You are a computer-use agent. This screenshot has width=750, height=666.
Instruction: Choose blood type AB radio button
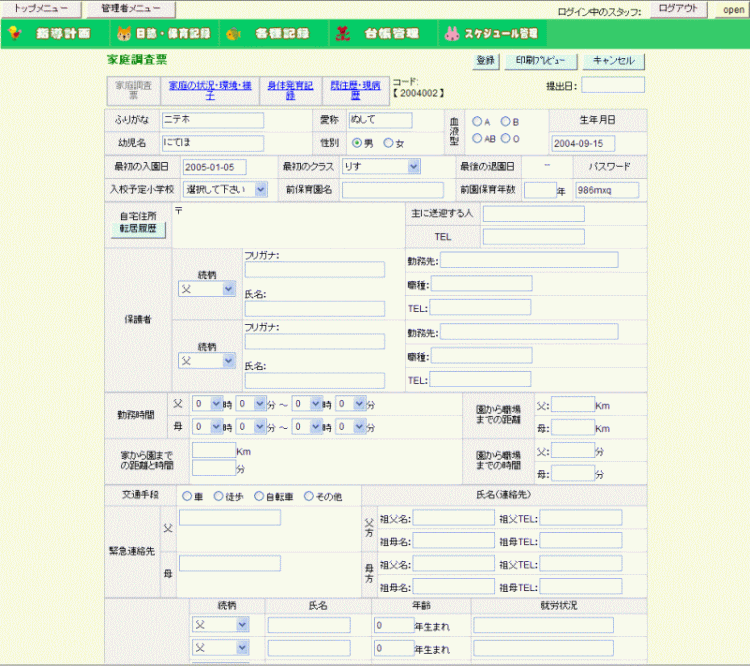pyautogui.click(x=477, y=139)
